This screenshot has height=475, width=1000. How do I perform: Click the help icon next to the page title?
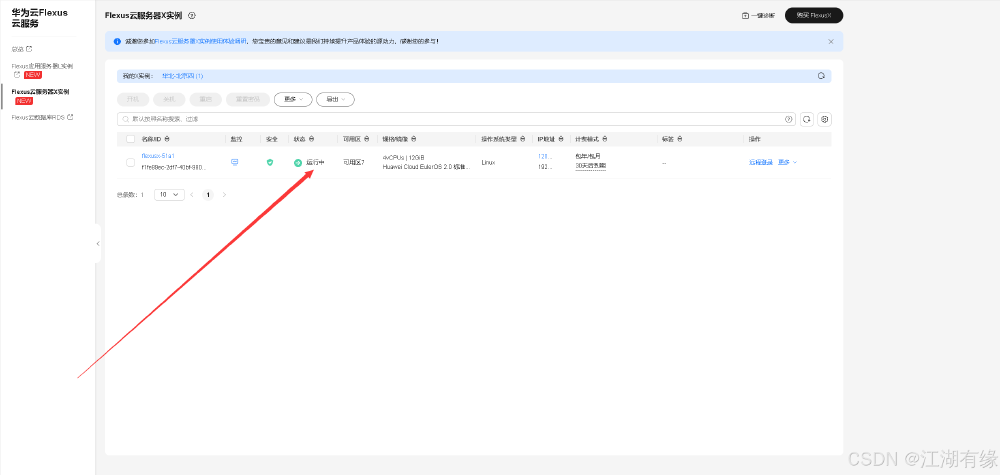tap(192, 15)
